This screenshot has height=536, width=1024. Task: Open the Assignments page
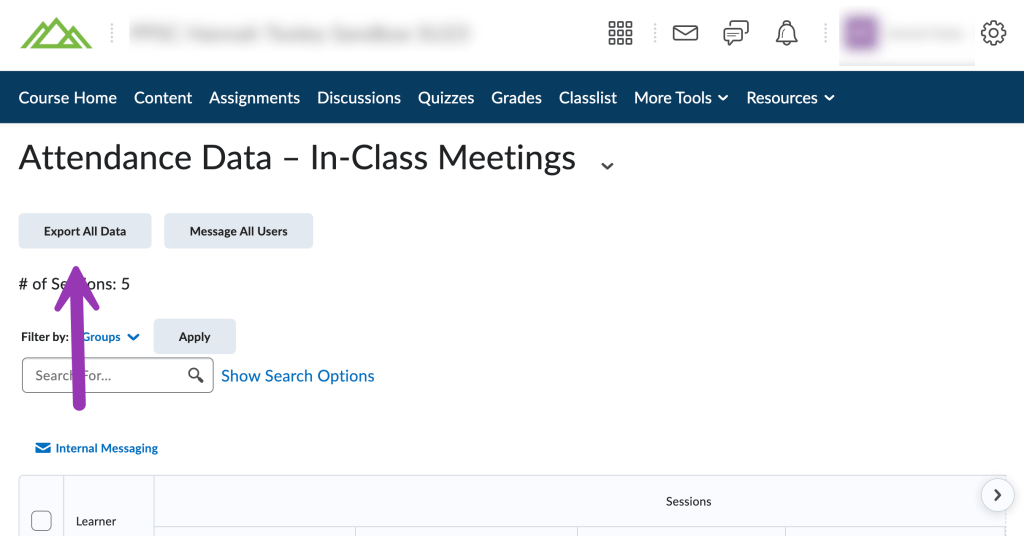point(254,97)
